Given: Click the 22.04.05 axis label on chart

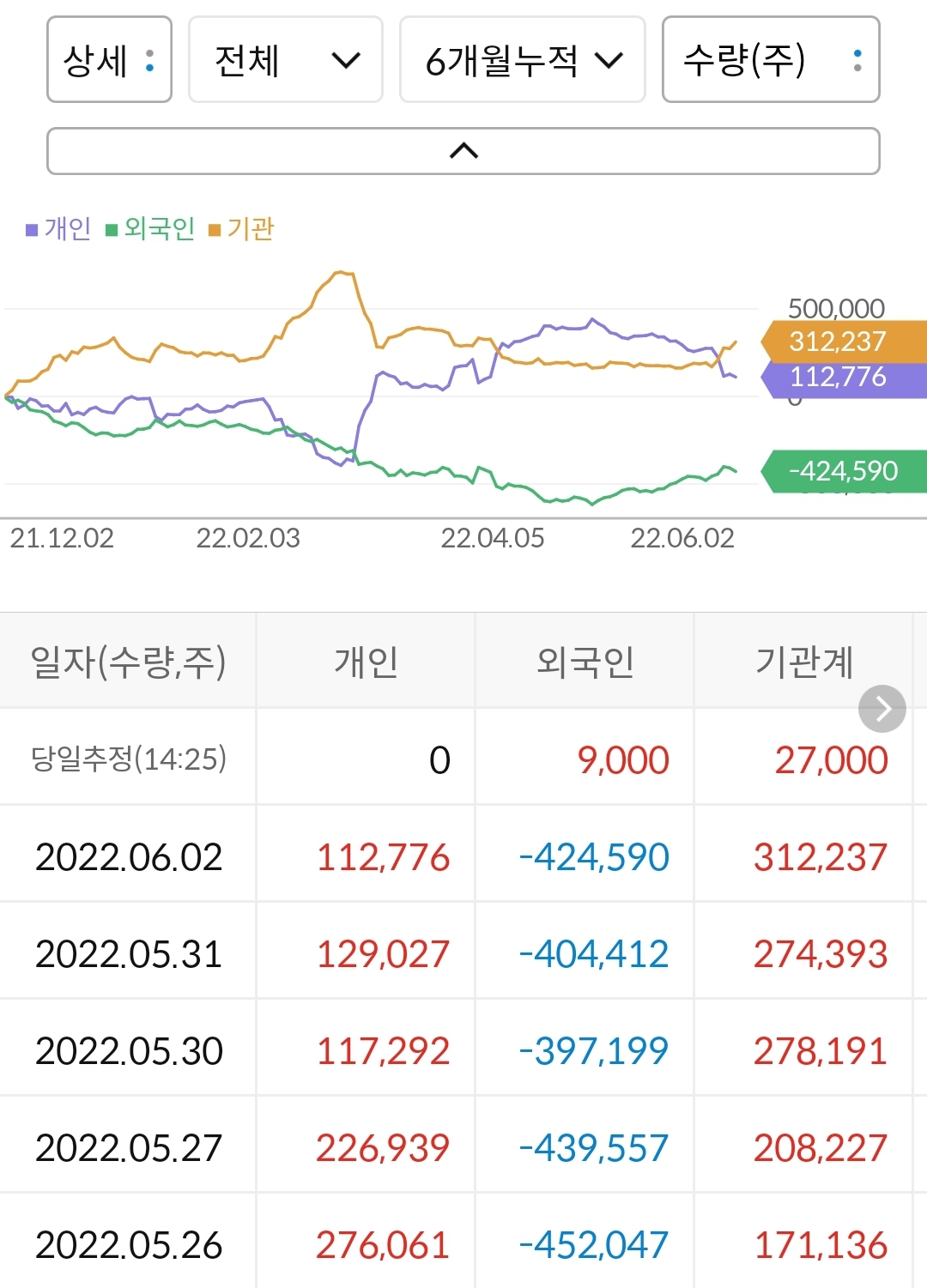Looking at the screenshot, I should tap(492, 540).
